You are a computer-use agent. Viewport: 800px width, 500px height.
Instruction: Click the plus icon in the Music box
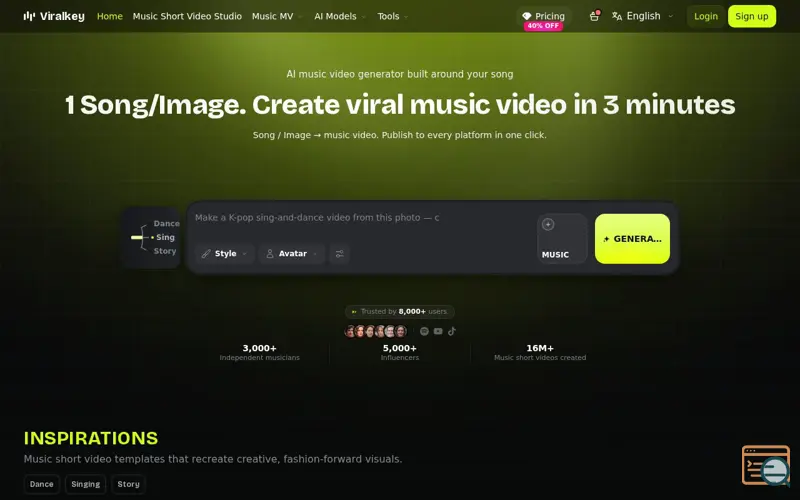click(548, 224)
